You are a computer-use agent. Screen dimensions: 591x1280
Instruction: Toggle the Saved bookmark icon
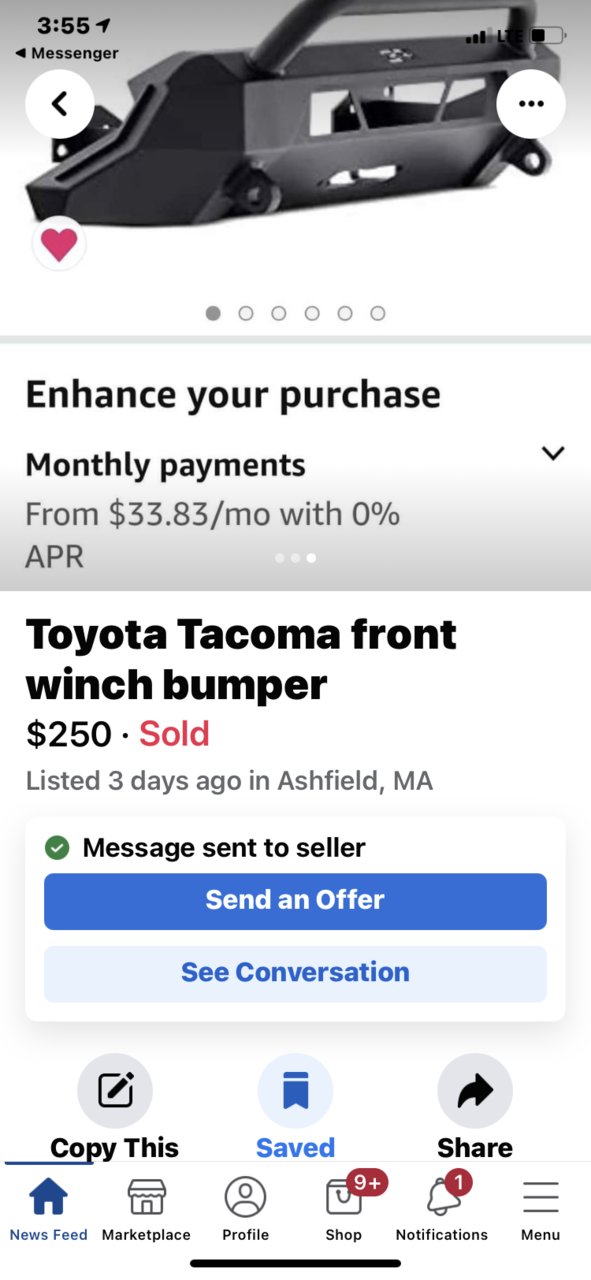[295, 1091]
